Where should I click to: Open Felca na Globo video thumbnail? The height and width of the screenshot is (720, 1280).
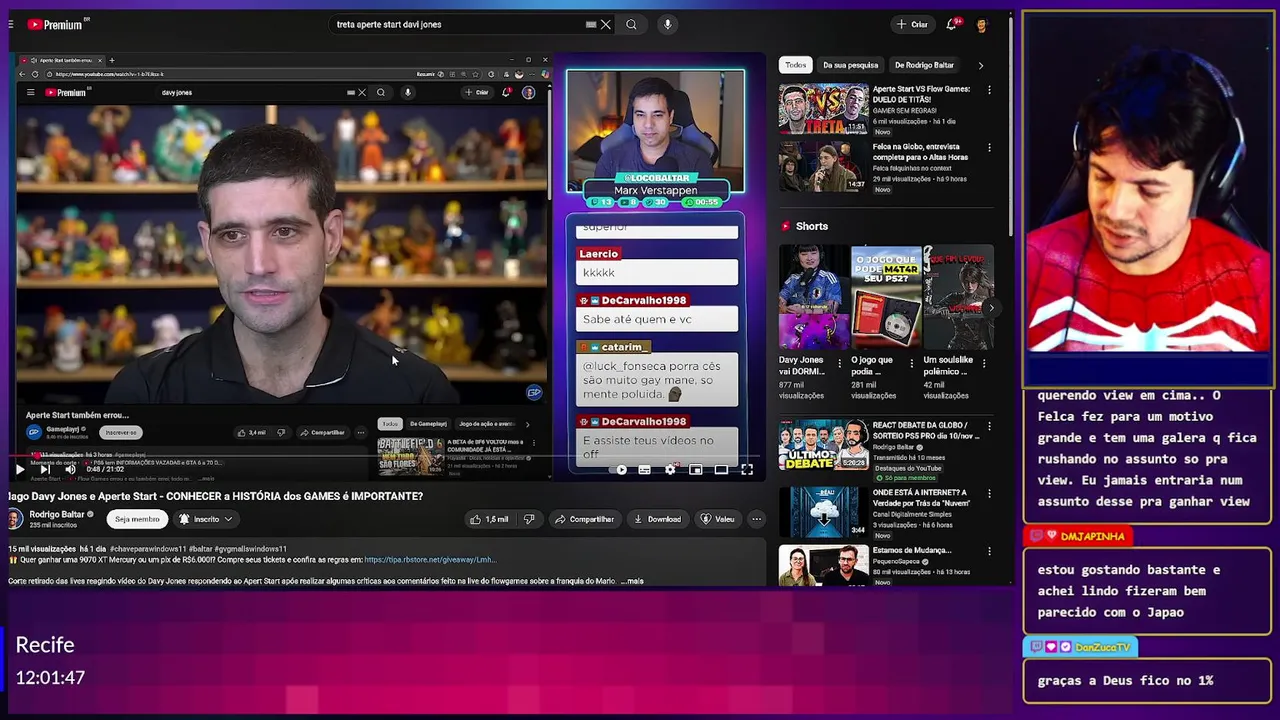(823, 166)
